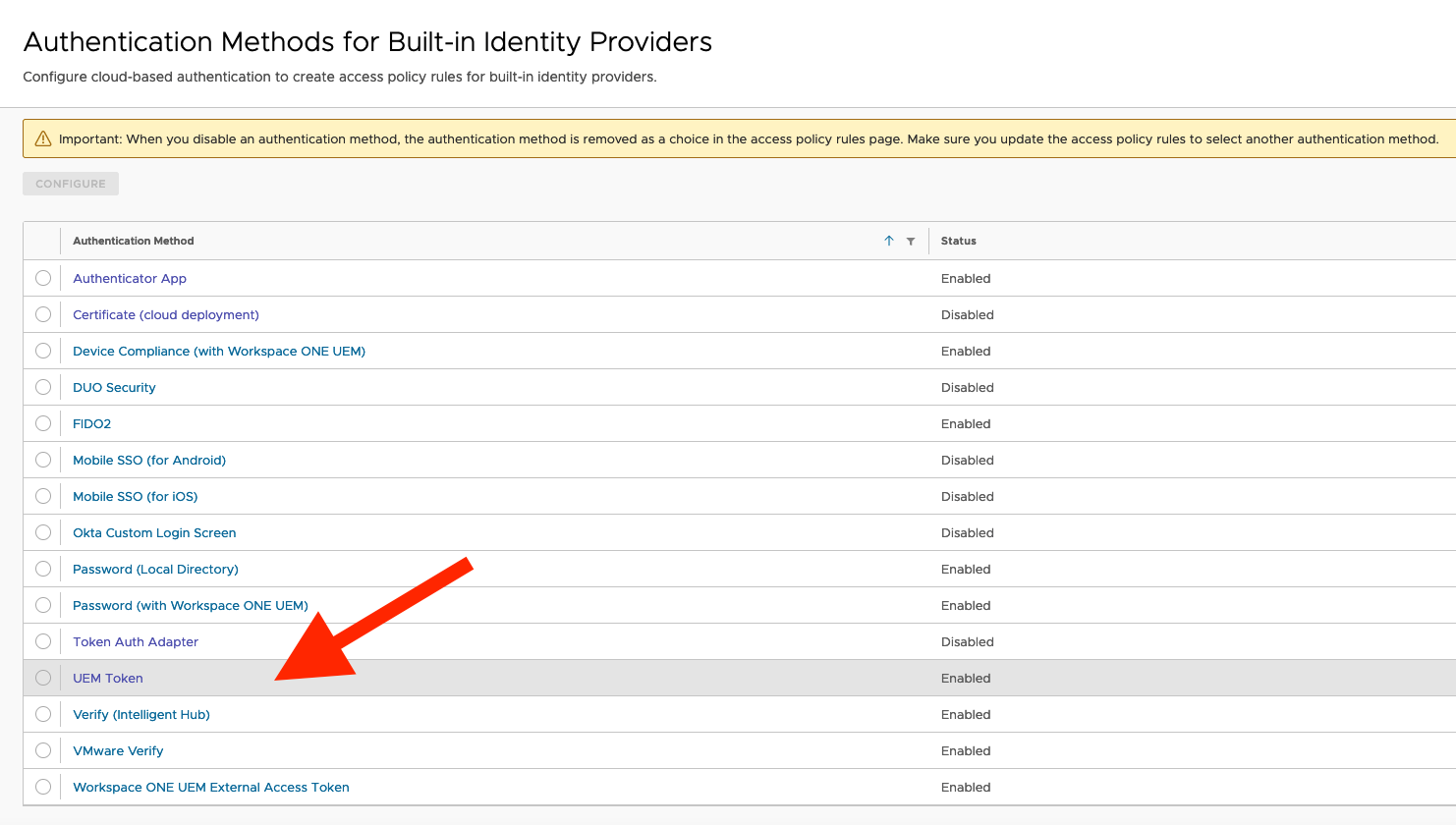The height and width of the screenshot is (825, 1456).
Task: Open the Verify (Intelligent Hub) link
Action: pyautogui.click(x=141, y=715)
